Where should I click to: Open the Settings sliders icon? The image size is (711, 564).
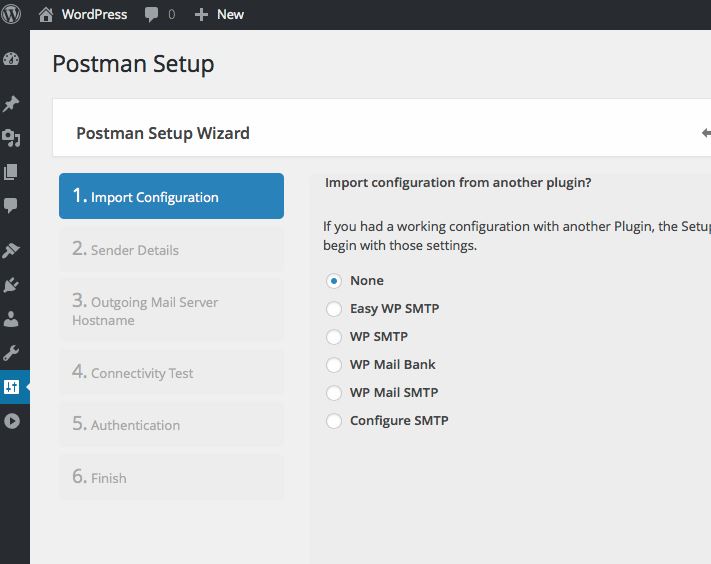11,387
